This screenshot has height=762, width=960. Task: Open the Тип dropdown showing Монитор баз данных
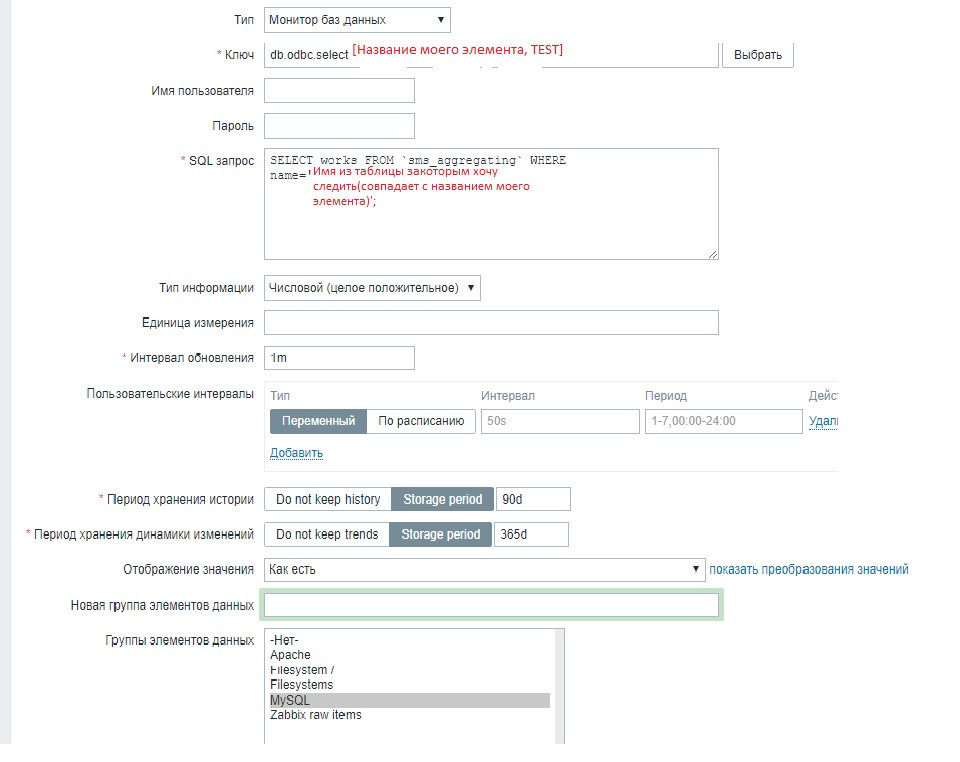pos(357,19)
